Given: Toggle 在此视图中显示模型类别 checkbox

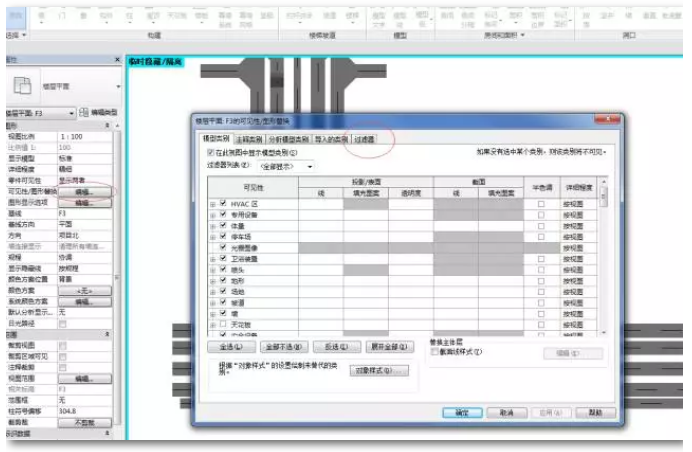Looking at the screenshot, I should point(211,152).
